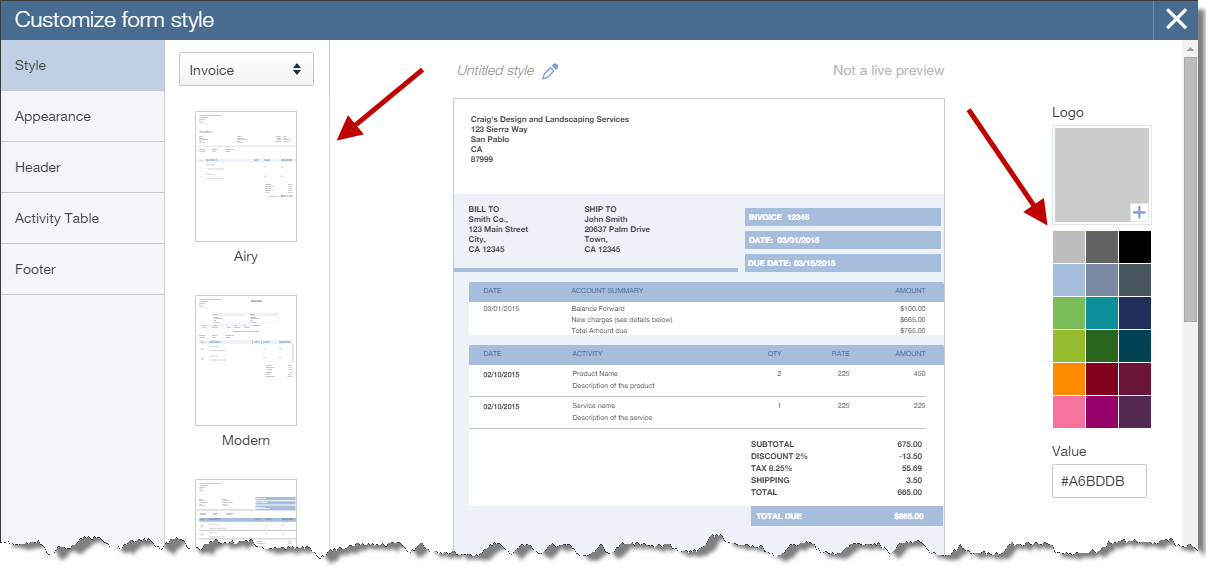Viewport: 1206px width, 568px height.
Task: Pick the pink color swatch
Action: point(1069,412)
